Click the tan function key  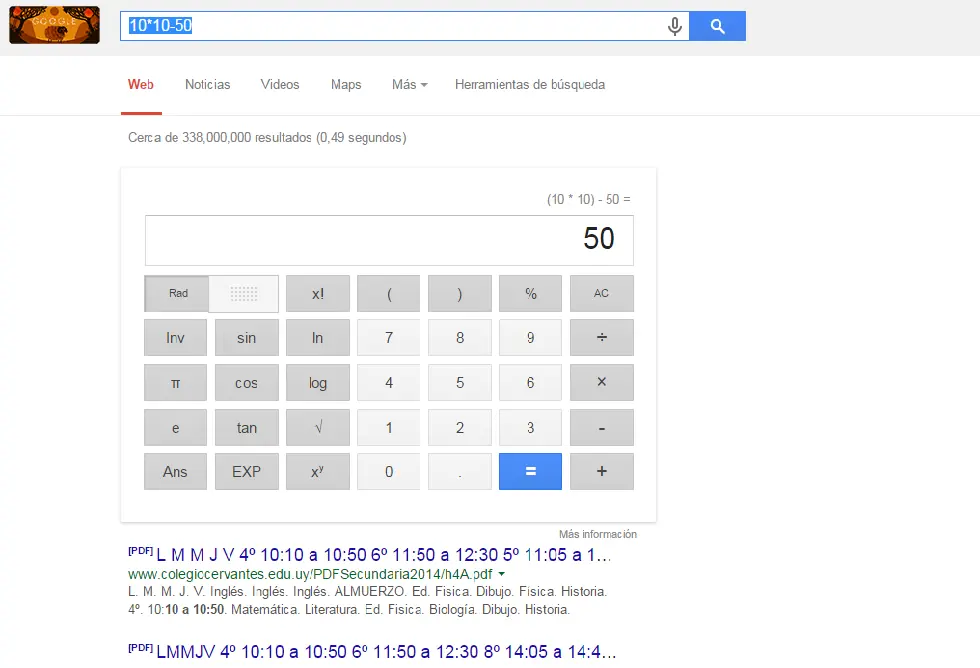(247, 427)
